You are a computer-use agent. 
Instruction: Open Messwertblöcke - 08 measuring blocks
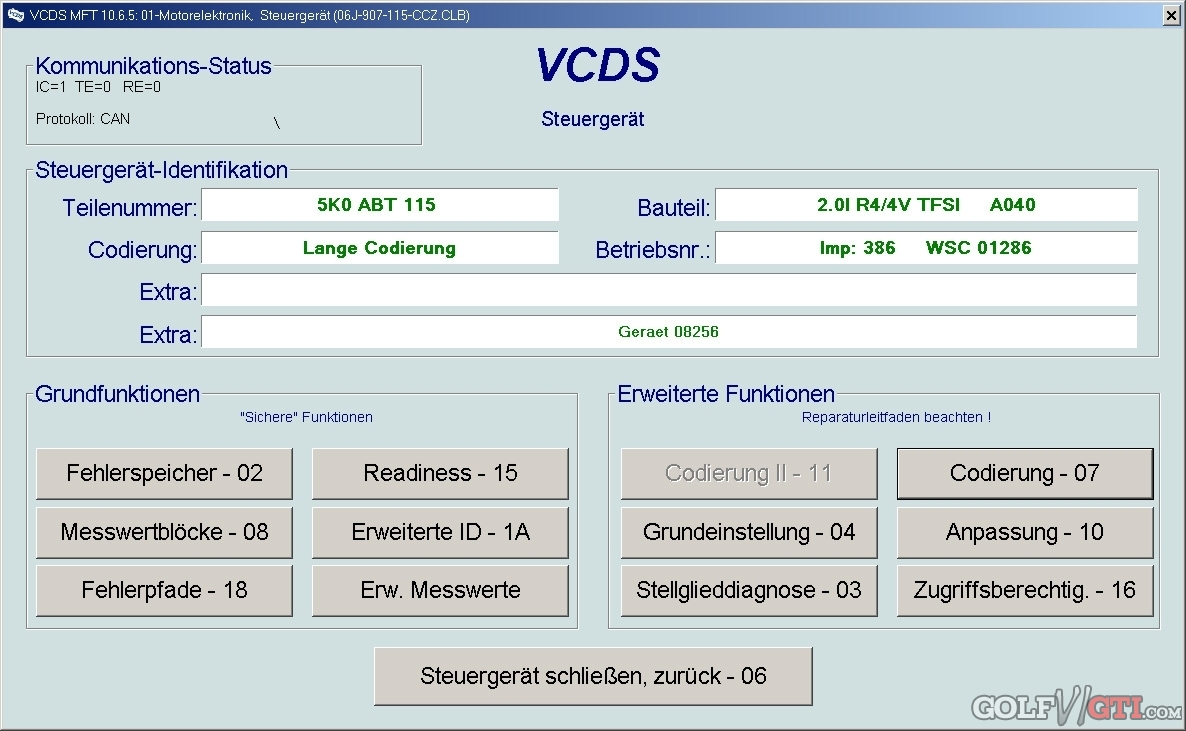pyautogui.click(x=164, y=532)
